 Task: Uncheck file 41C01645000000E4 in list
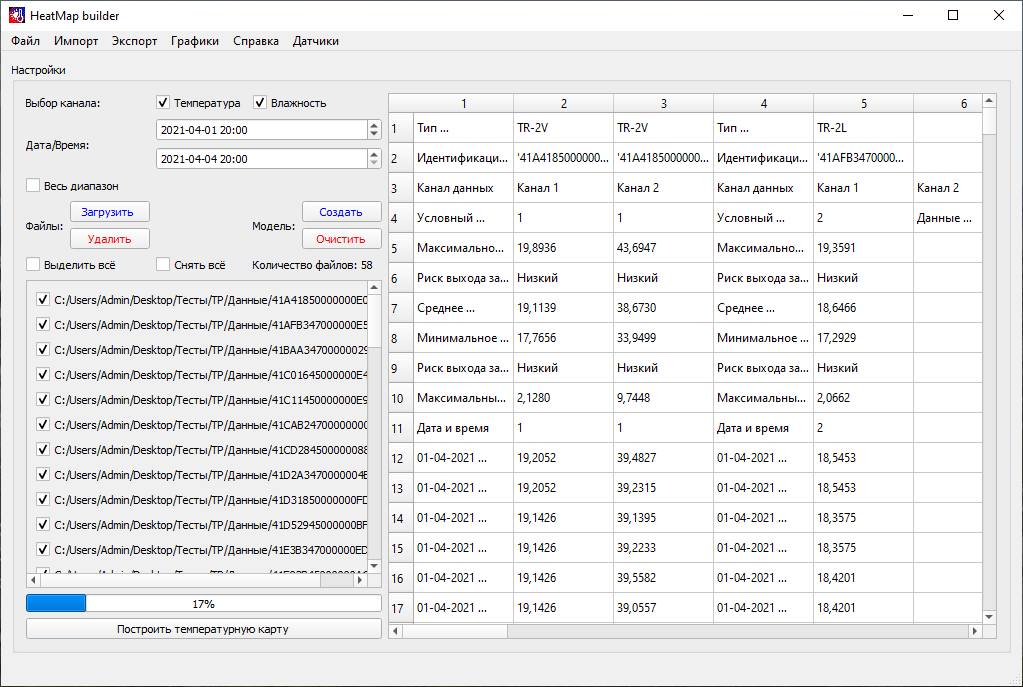point(43,374)
